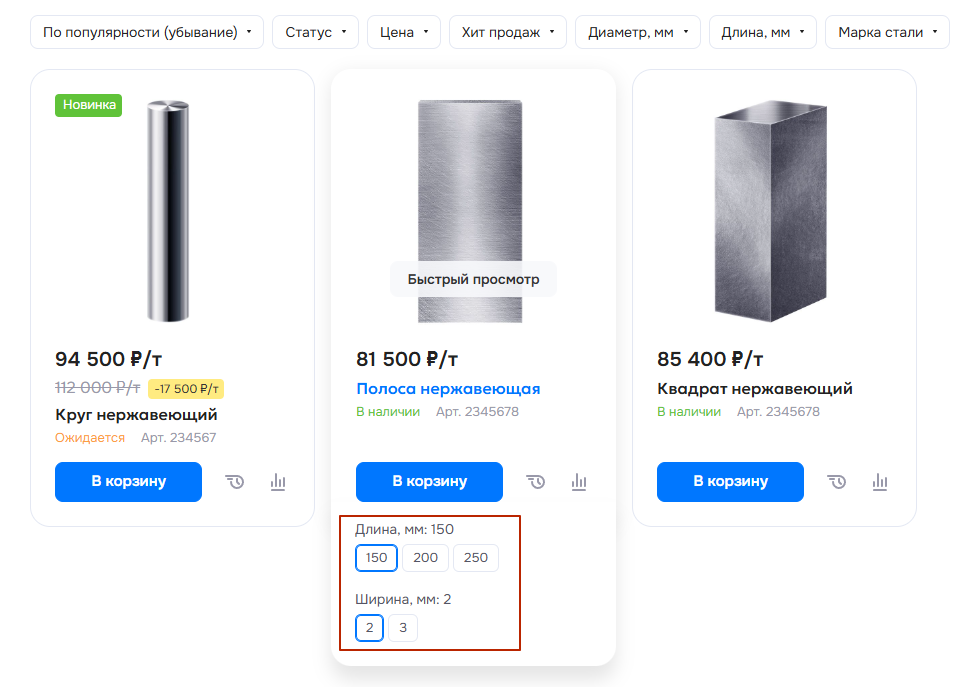This screenshot has height=687, width=977.
Task: Choose width option 3
Action: point(403,627)
